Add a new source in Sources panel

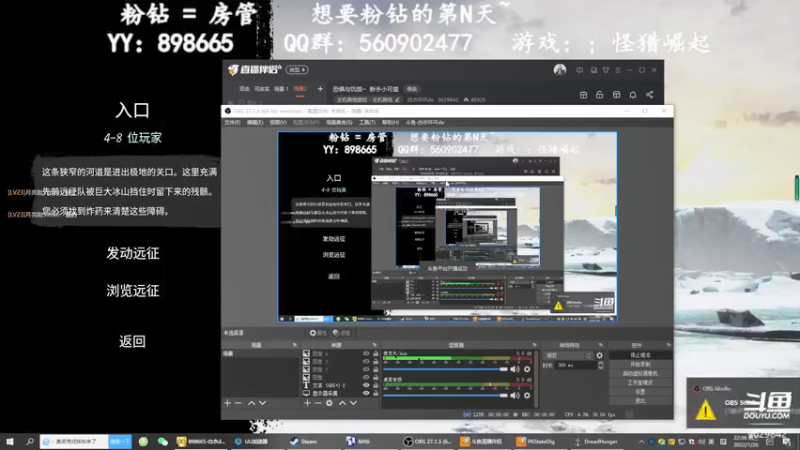(307, 403)
